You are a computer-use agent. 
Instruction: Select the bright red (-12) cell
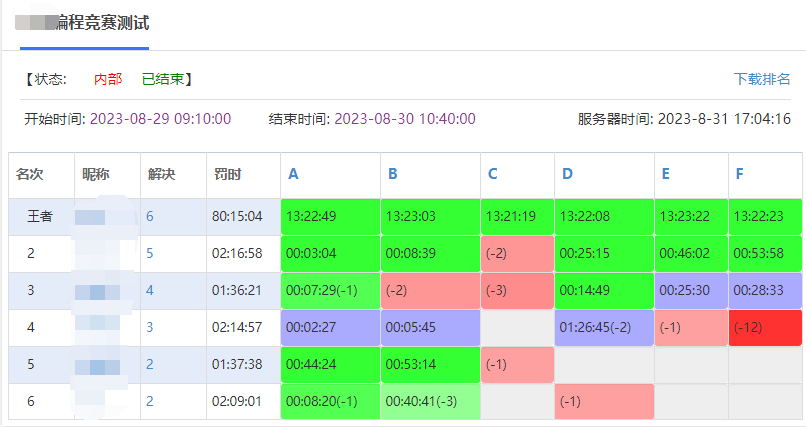pyautogui.click(x=765, y=327)
